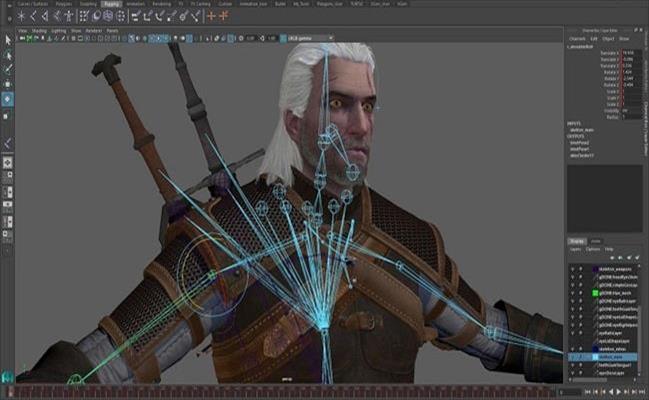Click the dotted circle shelf icon
Screen dimensions: 649x400
(x=120, y=16)
